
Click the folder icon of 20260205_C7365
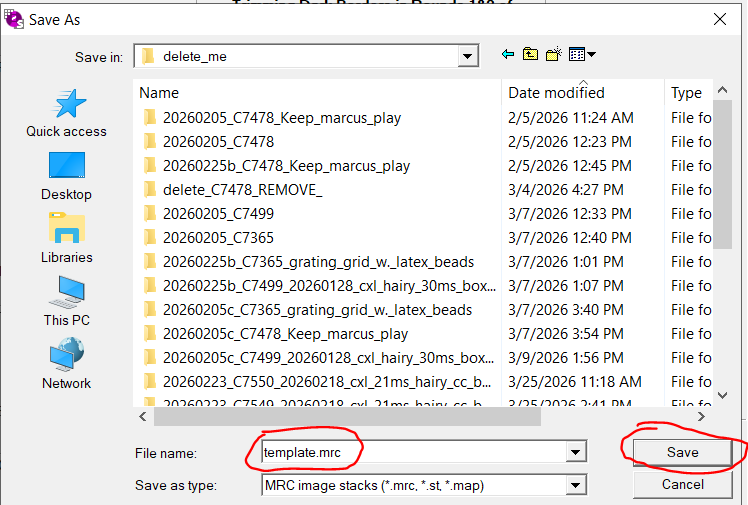tap(149, 237)
